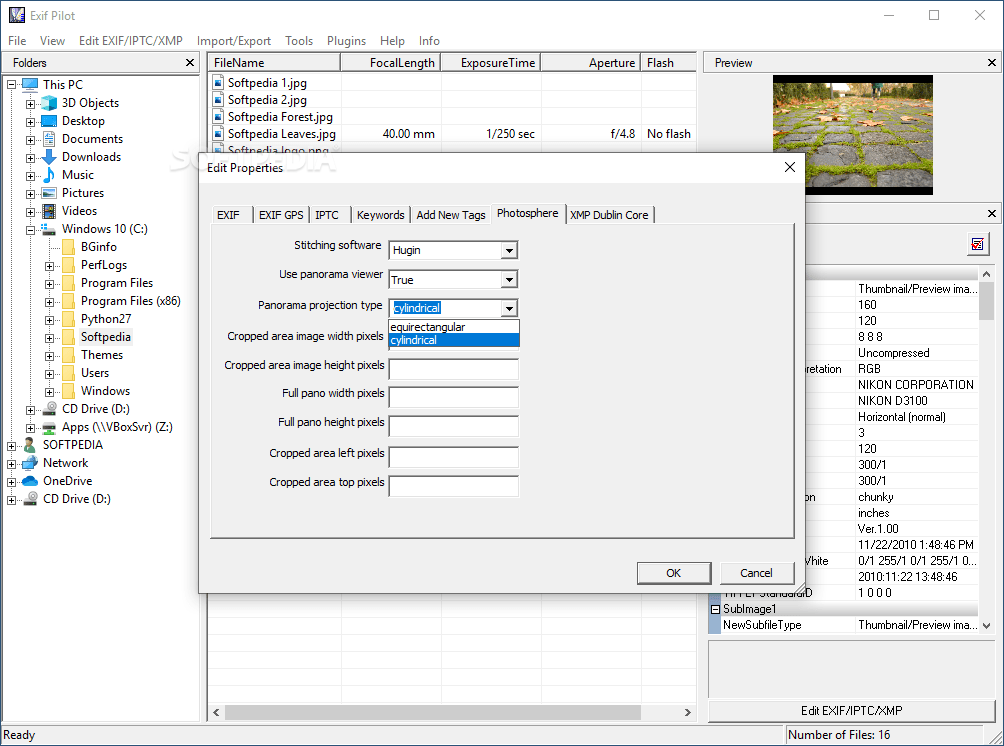Confirm with the OK button
The width and height of the screenshot is (1004, 746).
pyautogui.click(x=674, y=573)
